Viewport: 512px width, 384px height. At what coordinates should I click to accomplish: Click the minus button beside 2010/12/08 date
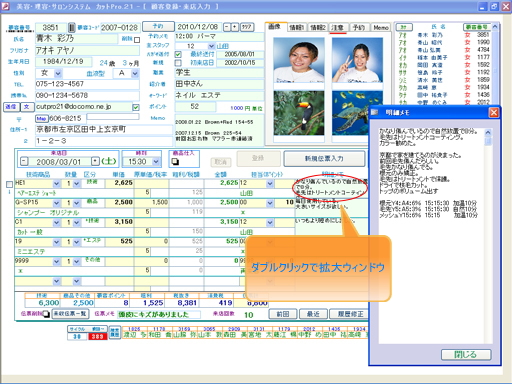point(227,27)
